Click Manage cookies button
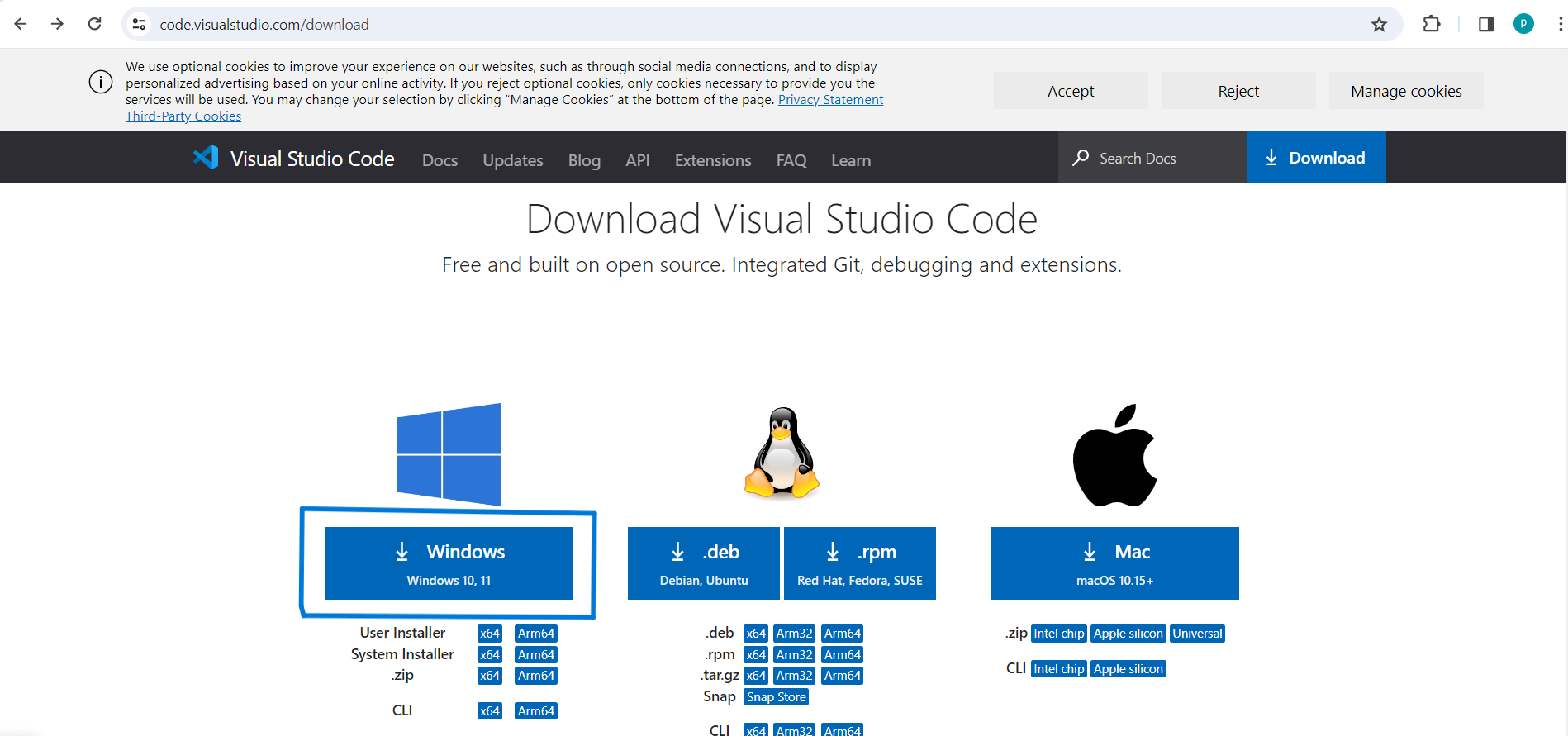The image size is (1568, 736). (1406, 91)
